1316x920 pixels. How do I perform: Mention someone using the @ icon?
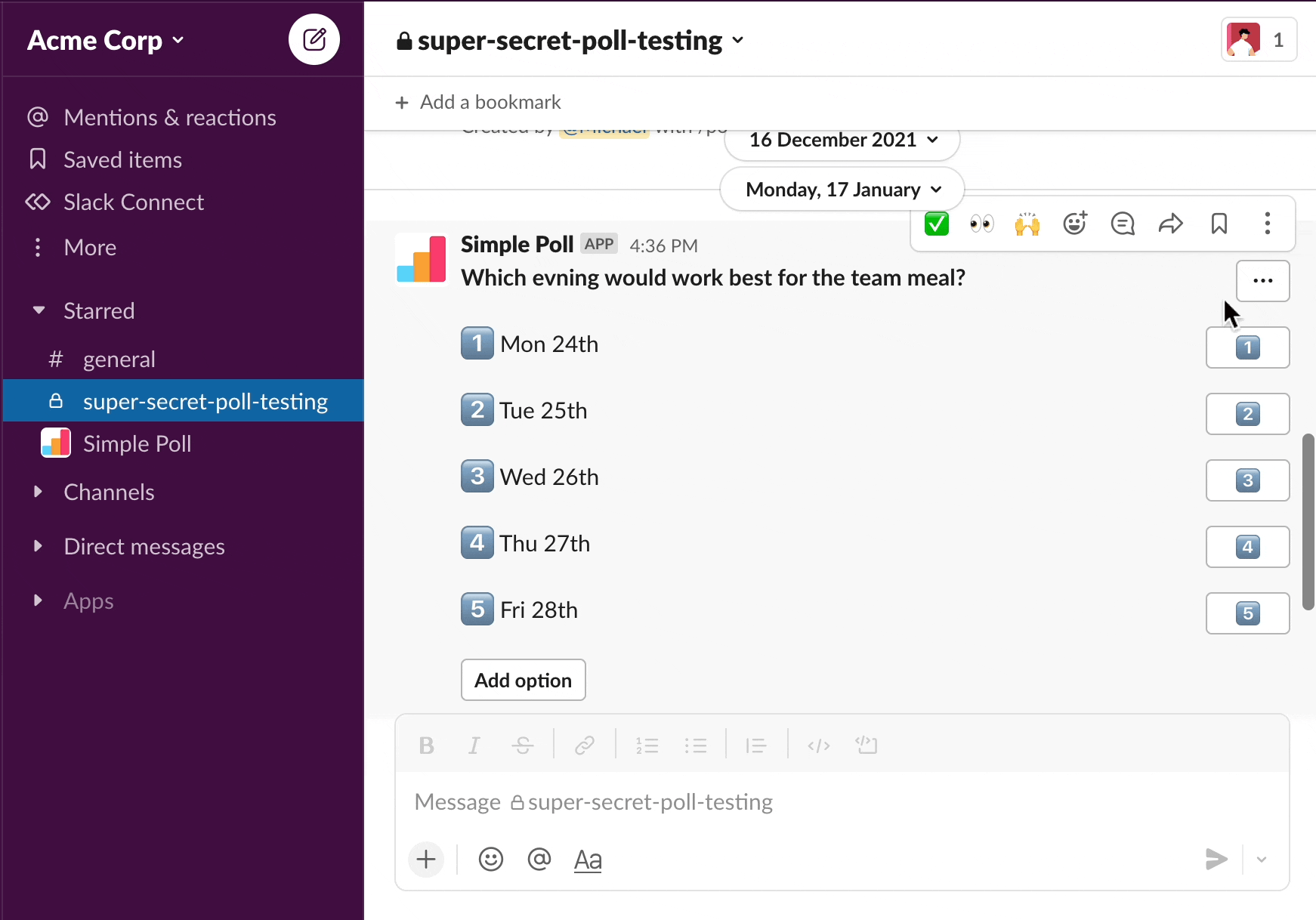click(x=539, y=859)
